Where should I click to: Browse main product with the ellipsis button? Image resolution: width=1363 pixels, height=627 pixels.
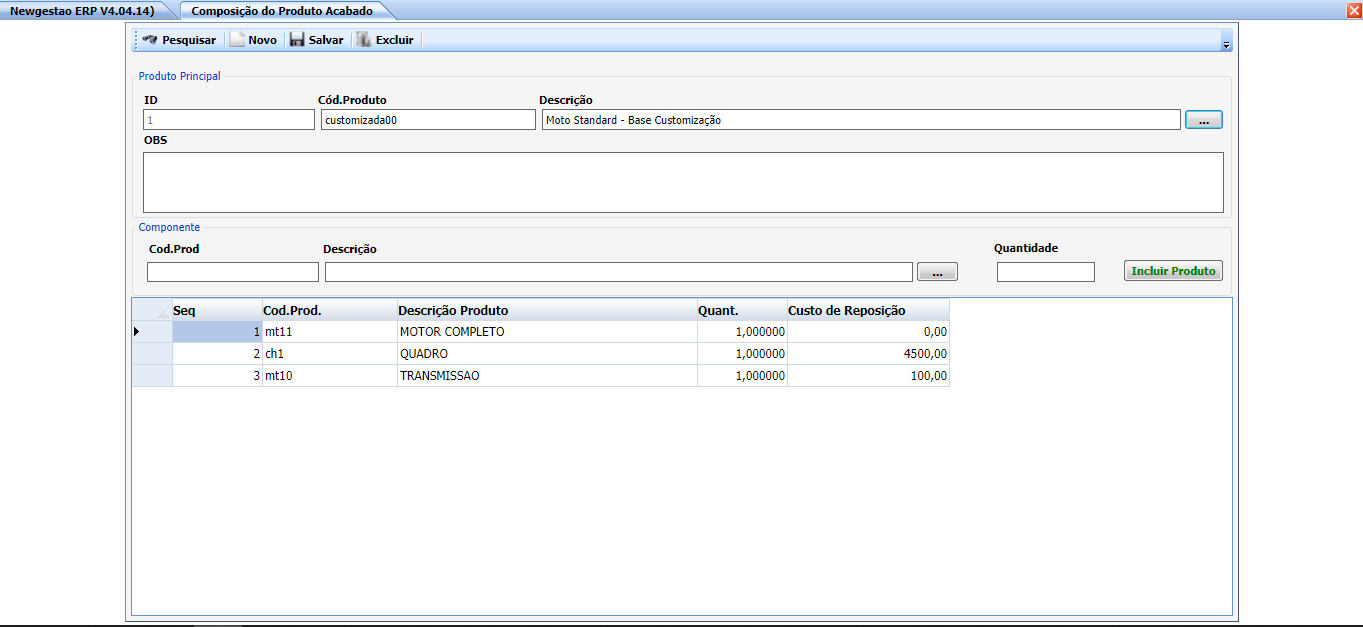pyautogui.click(x=1204, y=120)
